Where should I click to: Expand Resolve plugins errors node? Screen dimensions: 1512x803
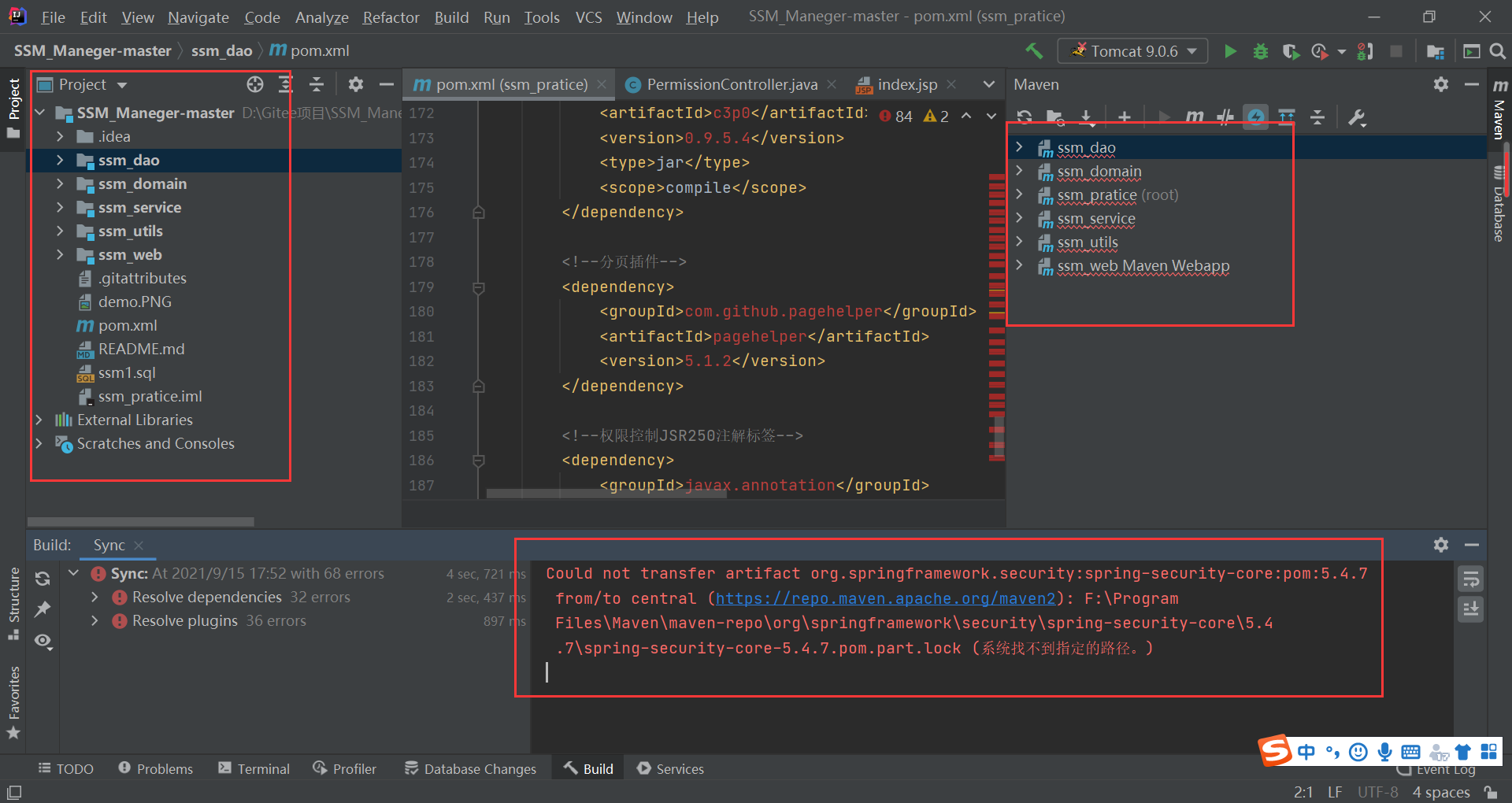click(94, 621)
